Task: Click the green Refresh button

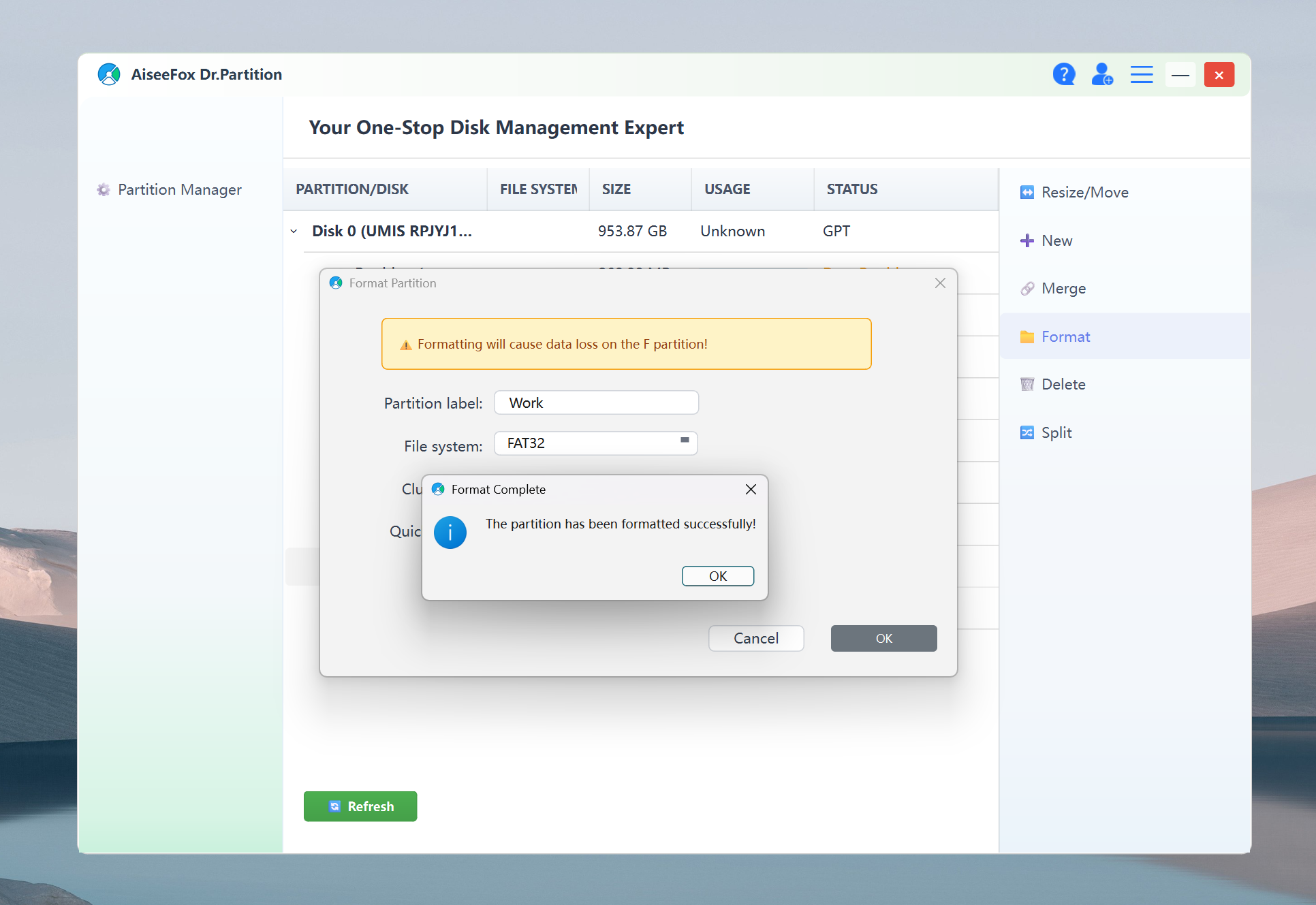Action: (360, 806)
